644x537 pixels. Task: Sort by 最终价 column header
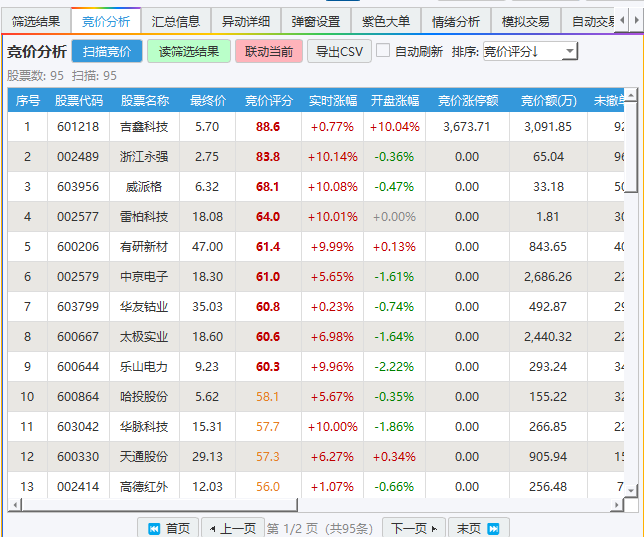(207, 101)
